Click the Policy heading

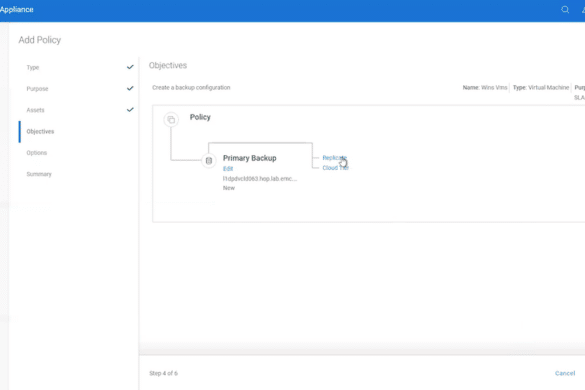pyautogui.click(x=200, y=117)
